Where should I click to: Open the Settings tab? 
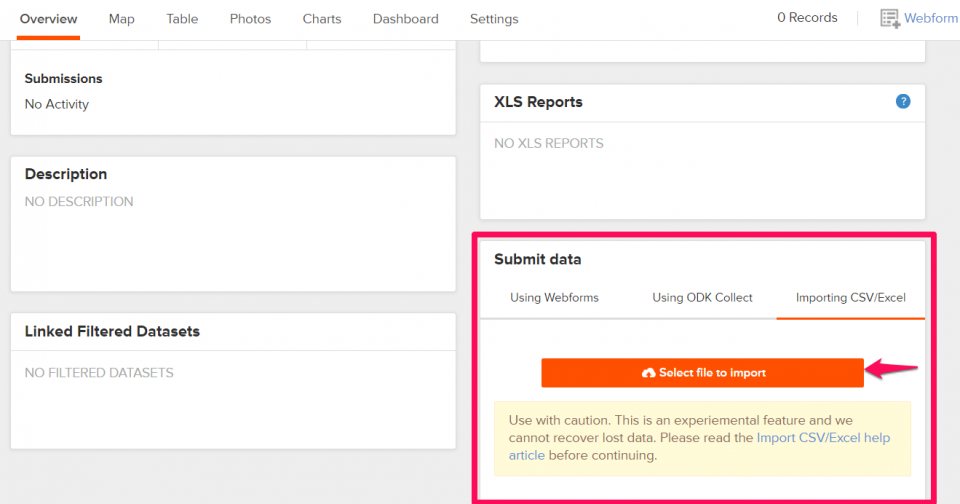(494, 19)
